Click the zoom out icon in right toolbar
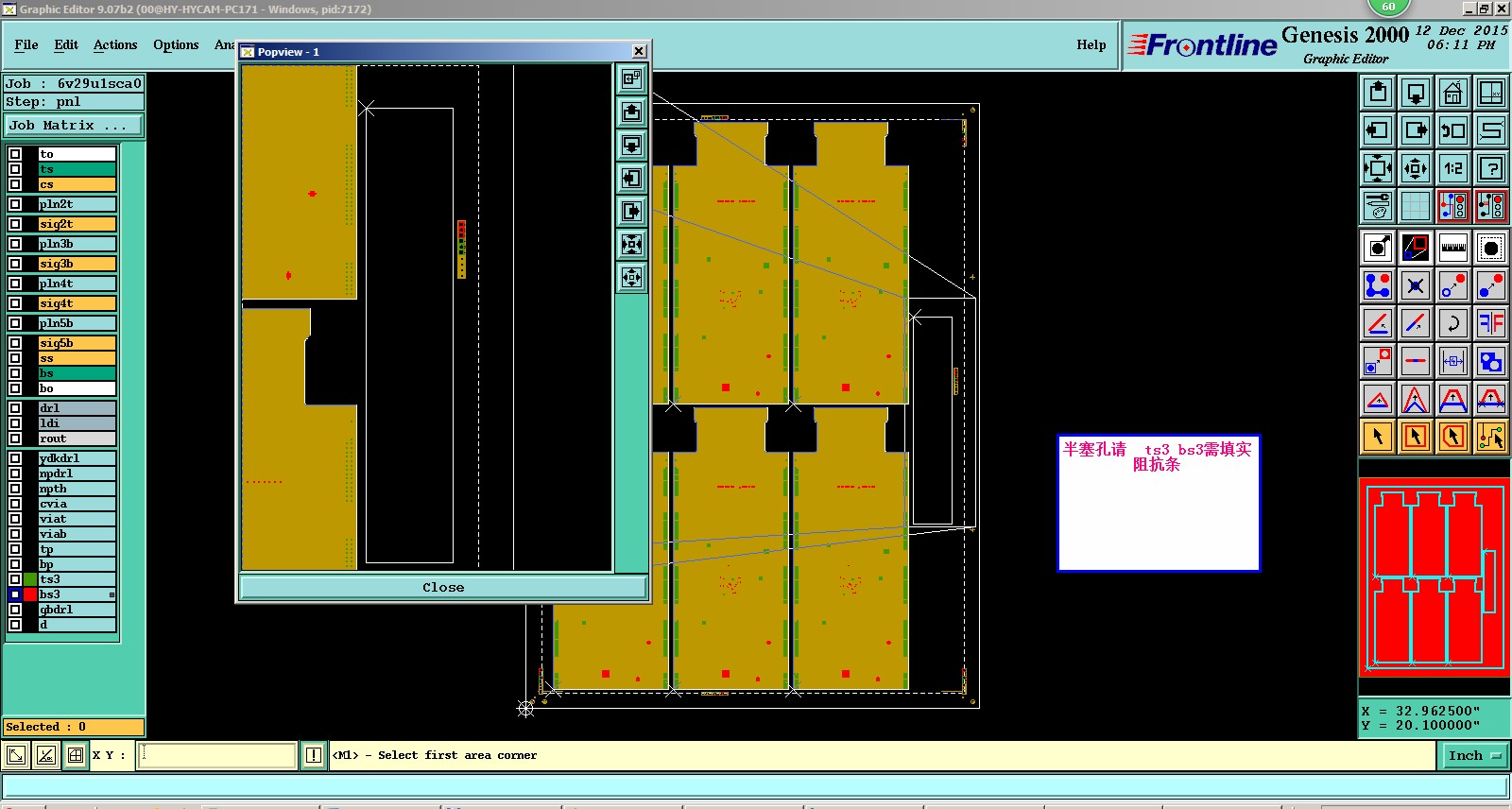 coord(1416,168)
